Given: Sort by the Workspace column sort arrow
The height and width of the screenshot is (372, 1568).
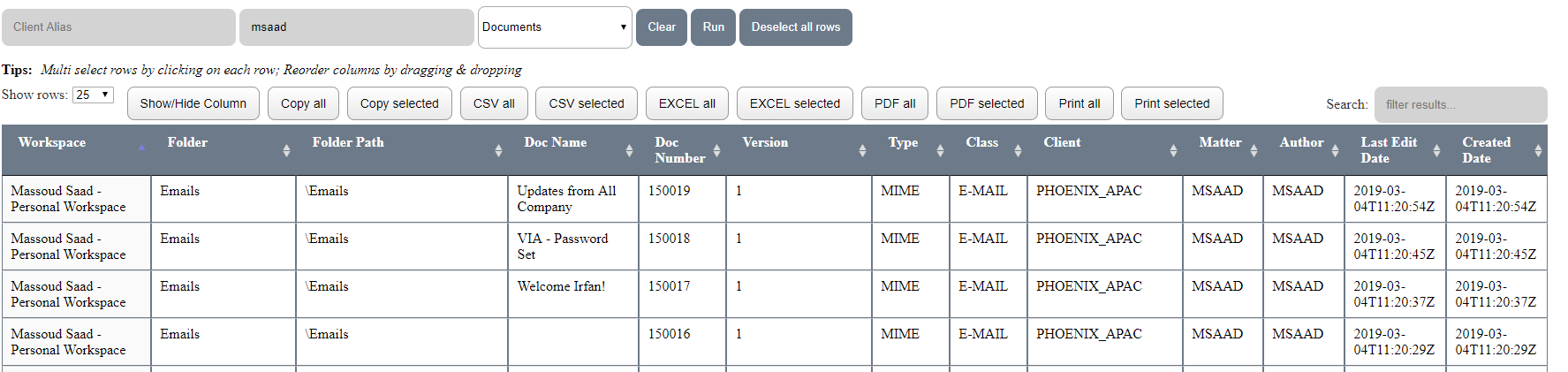Looking at the screenshot, I should coord(141,148).
